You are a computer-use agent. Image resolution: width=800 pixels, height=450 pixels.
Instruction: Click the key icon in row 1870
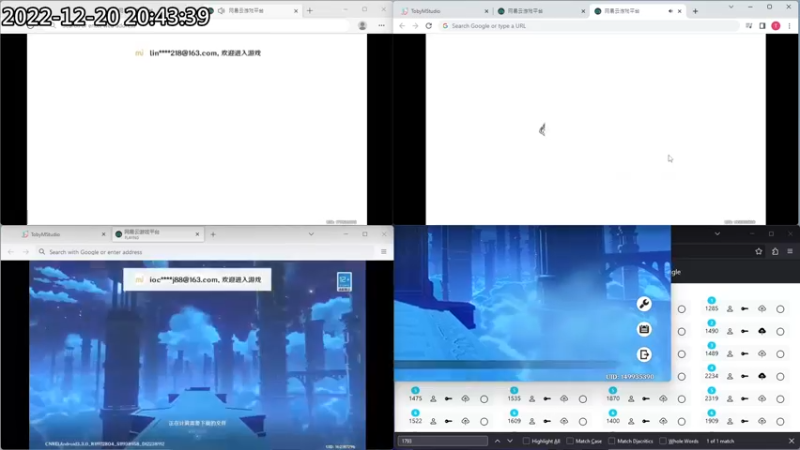pos(646,398)
